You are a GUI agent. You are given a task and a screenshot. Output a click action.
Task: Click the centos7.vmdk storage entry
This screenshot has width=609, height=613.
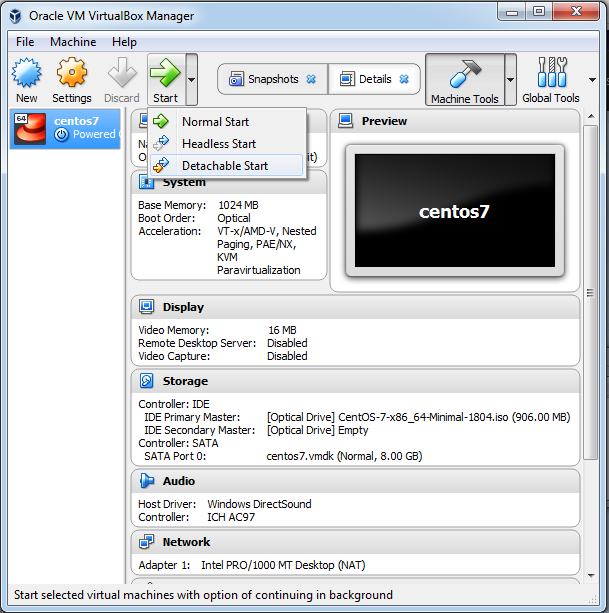point(344,456)
